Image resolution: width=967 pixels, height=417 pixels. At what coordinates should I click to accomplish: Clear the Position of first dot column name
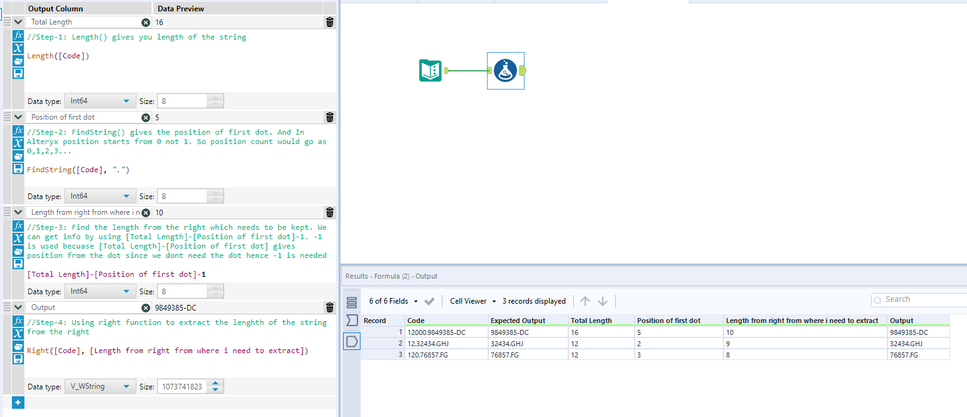tap(146, 117)
